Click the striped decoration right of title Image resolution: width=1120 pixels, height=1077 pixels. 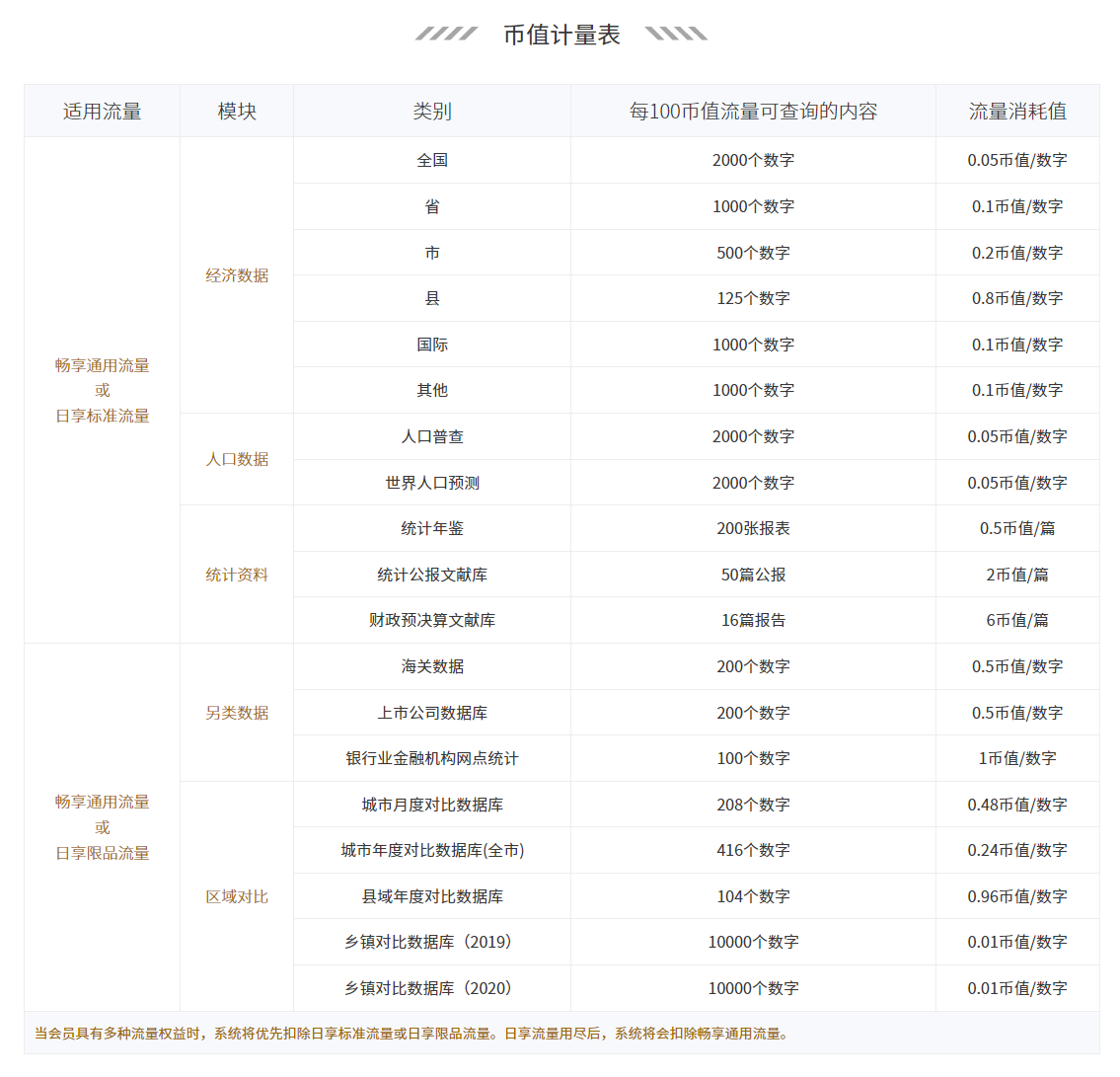pos(676,35)
